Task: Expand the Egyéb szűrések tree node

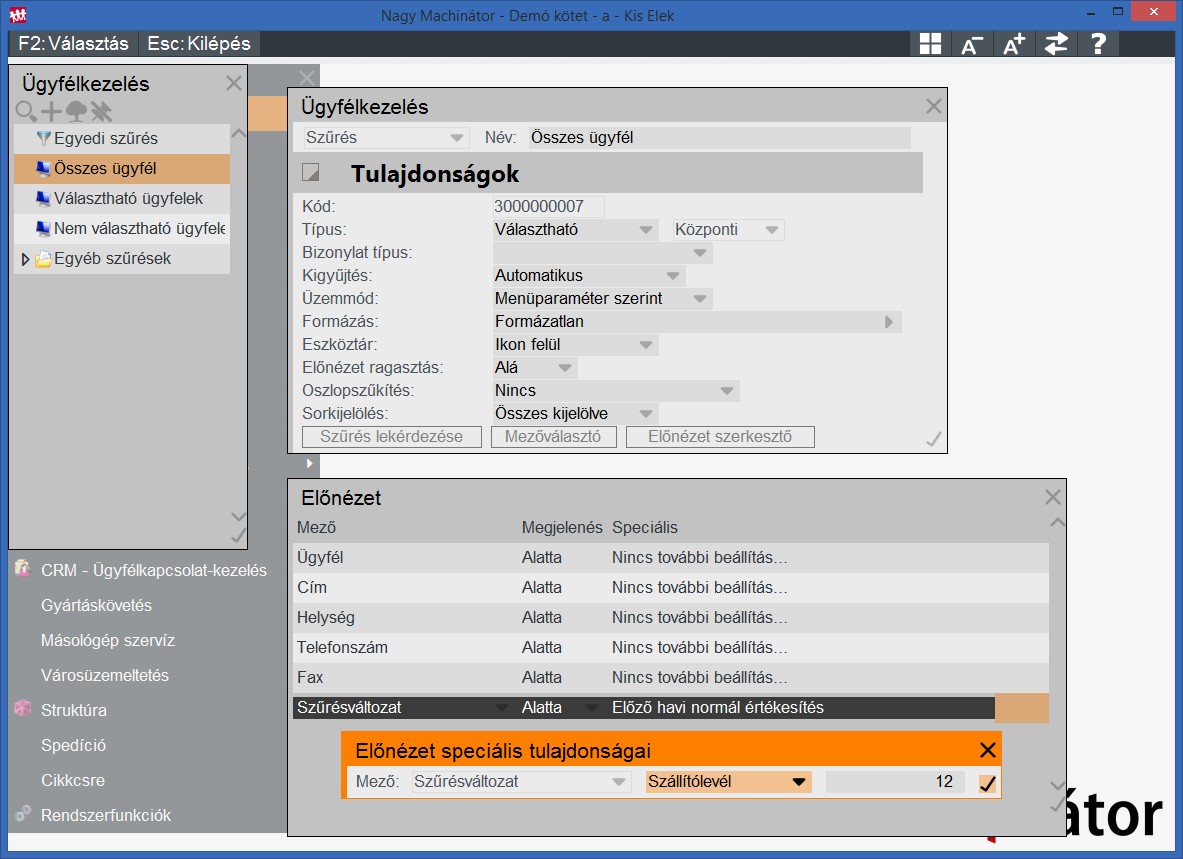Action: click(x=26, y=259)
